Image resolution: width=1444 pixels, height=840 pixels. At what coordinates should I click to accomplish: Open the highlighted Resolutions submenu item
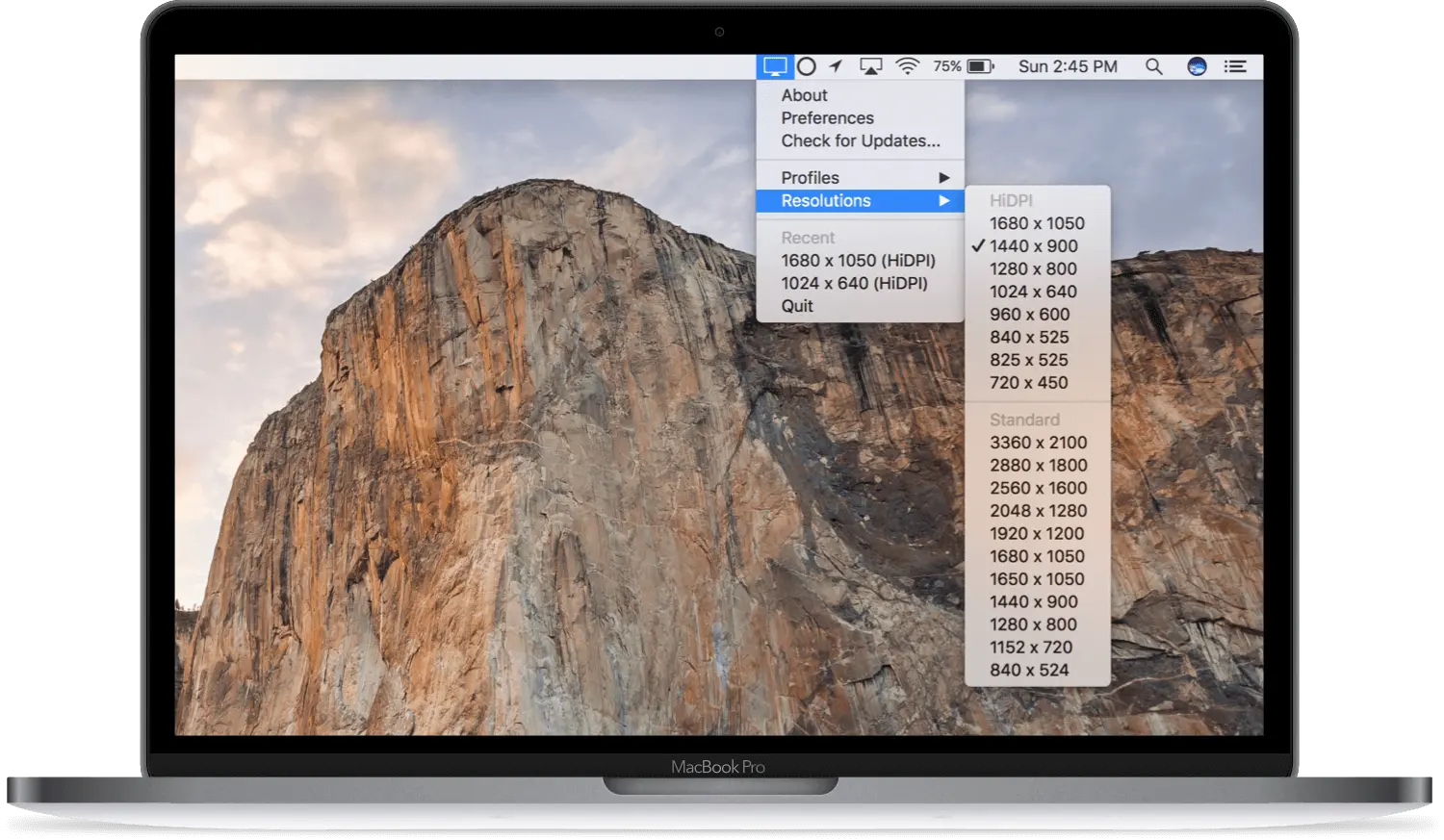(860, 201)
